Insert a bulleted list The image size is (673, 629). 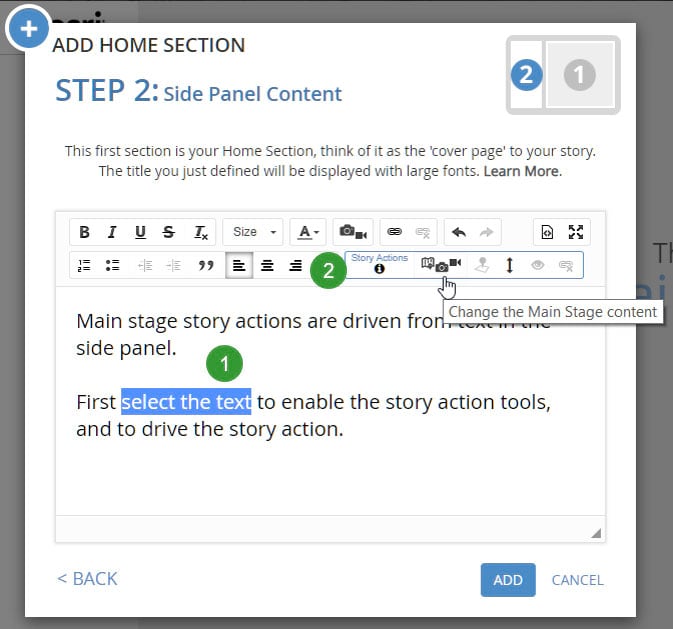tap(113, 265)
